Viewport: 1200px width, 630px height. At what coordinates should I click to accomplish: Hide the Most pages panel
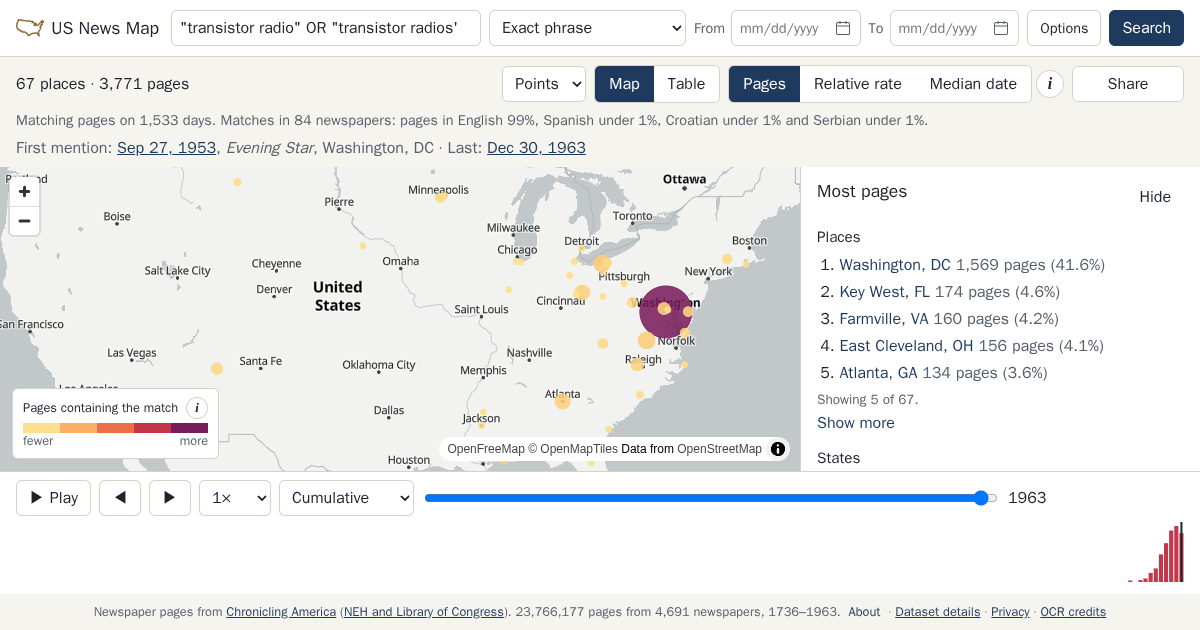point(1155,197)
